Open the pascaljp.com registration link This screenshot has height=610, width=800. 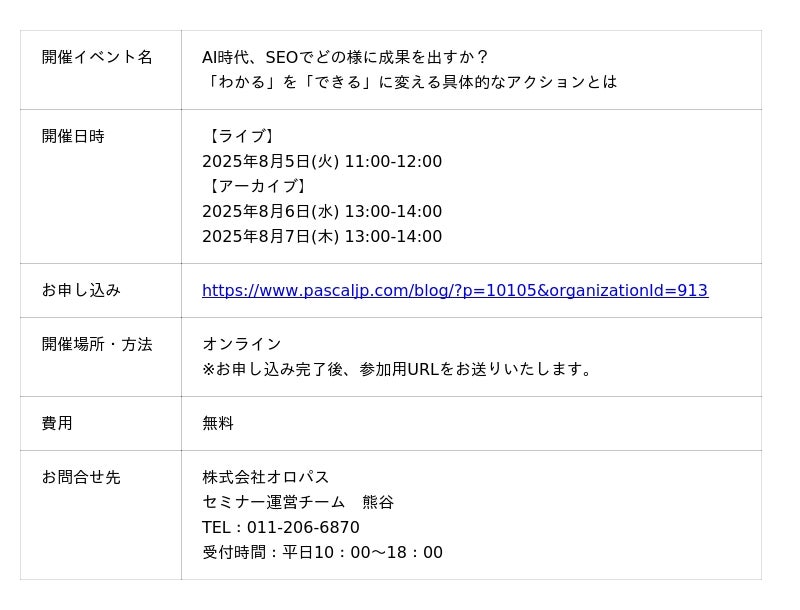click(x=455, y=290)
